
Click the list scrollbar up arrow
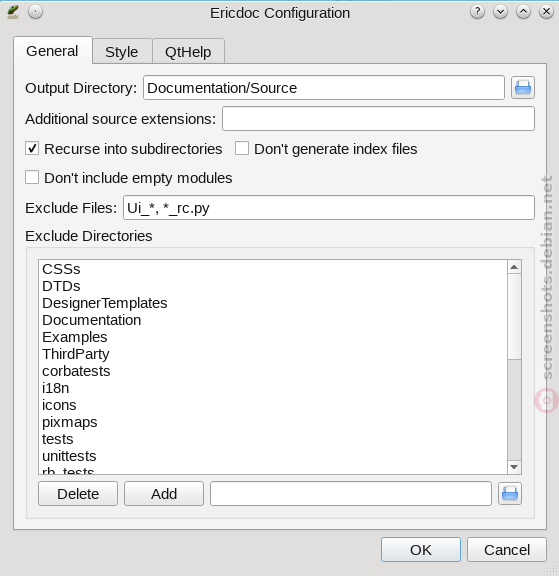[514, 267]
